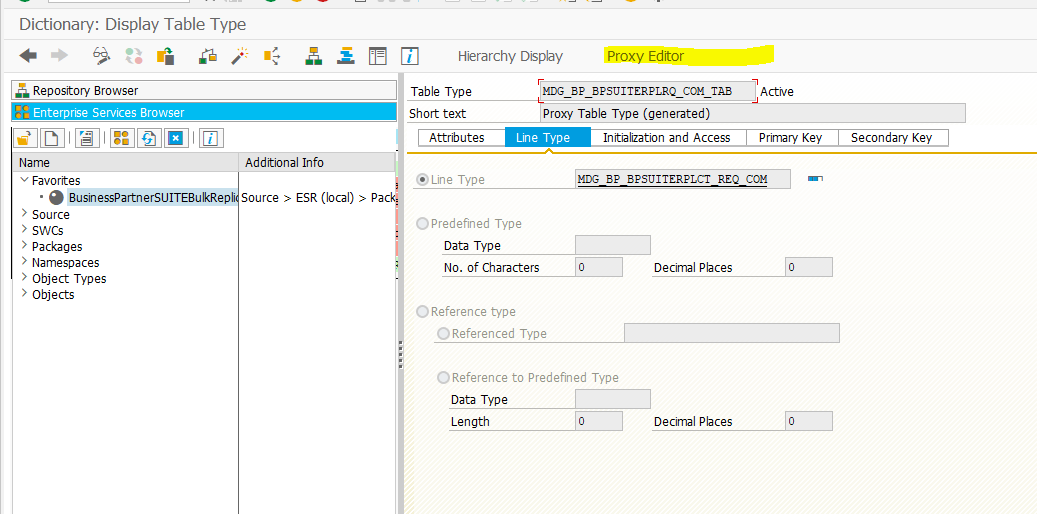
Task: Open the MDG_BP_BPSUITERPLCT_REQ_COM line type link
Action: (x=672, y=179)
